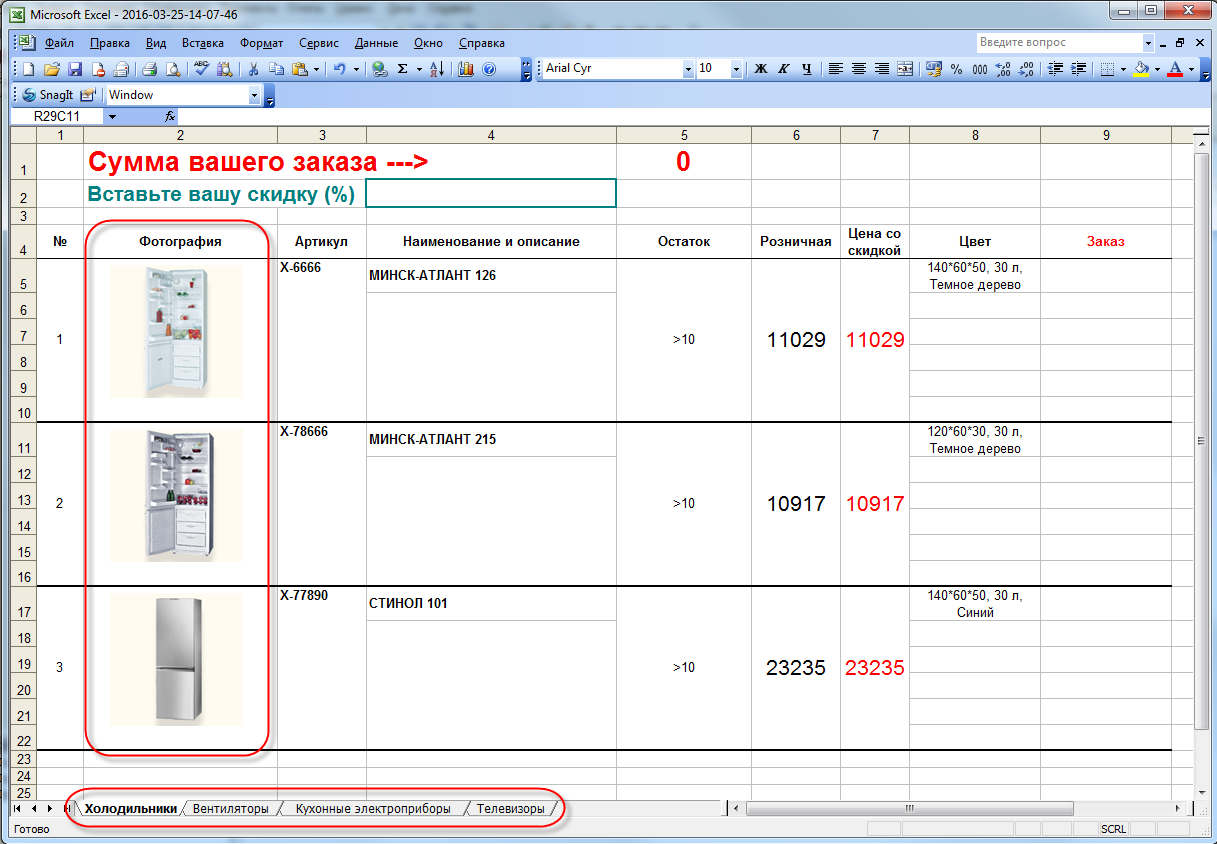Align text left
The width and height of the screenshot is (1217, 844).
tap(836, 69)
